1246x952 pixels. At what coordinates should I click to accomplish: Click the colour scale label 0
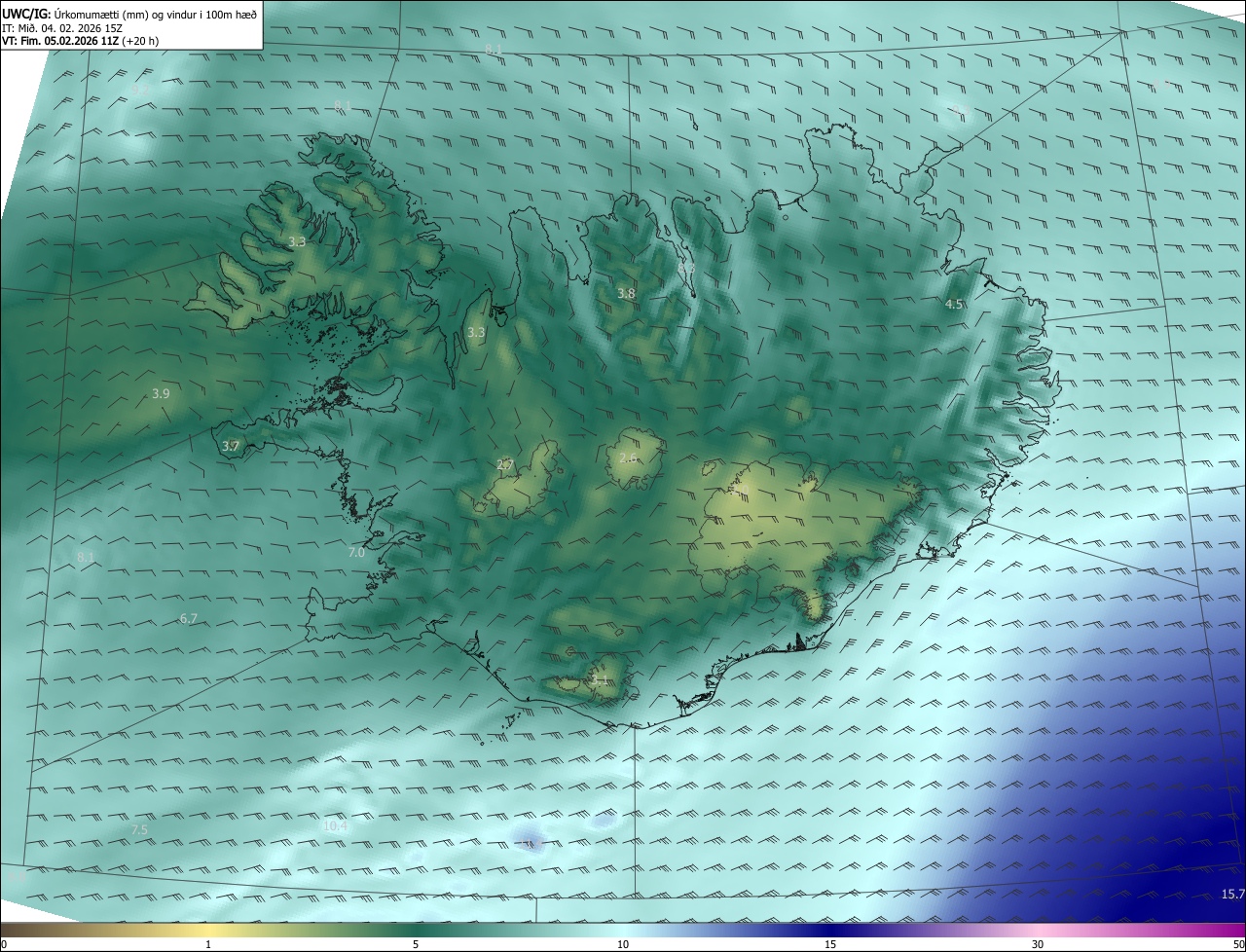click(4, 945)
